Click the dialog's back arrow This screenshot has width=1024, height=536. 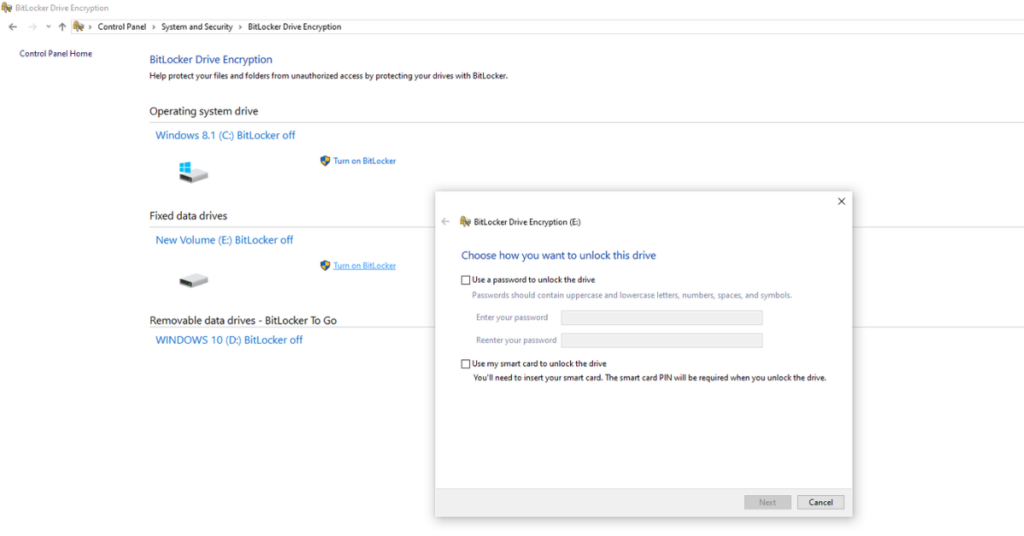click(x=445, y=221)
